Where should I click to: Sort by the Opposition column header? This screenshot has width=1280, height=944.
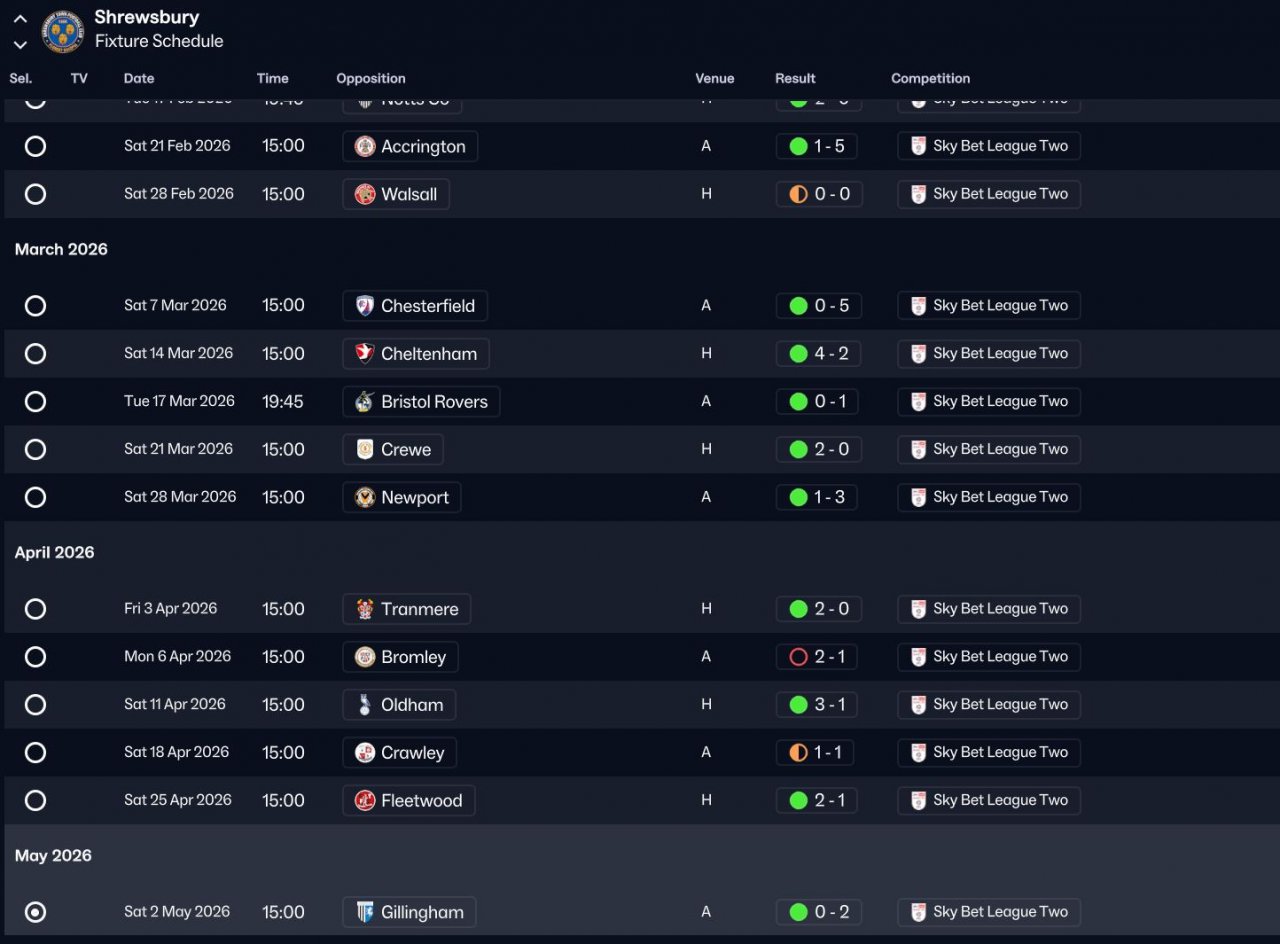[x=370, y=78]
